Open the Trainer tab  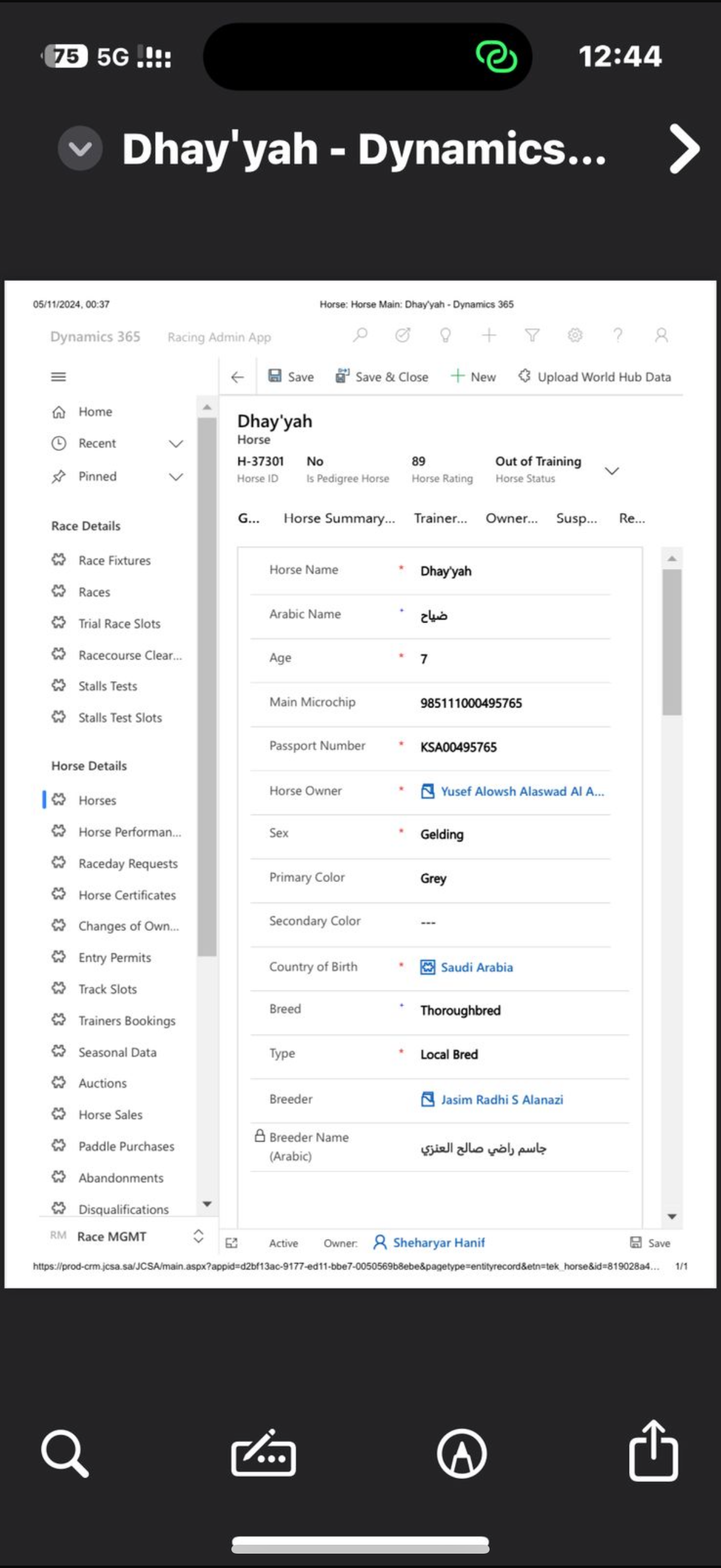(x=440, y=518)
